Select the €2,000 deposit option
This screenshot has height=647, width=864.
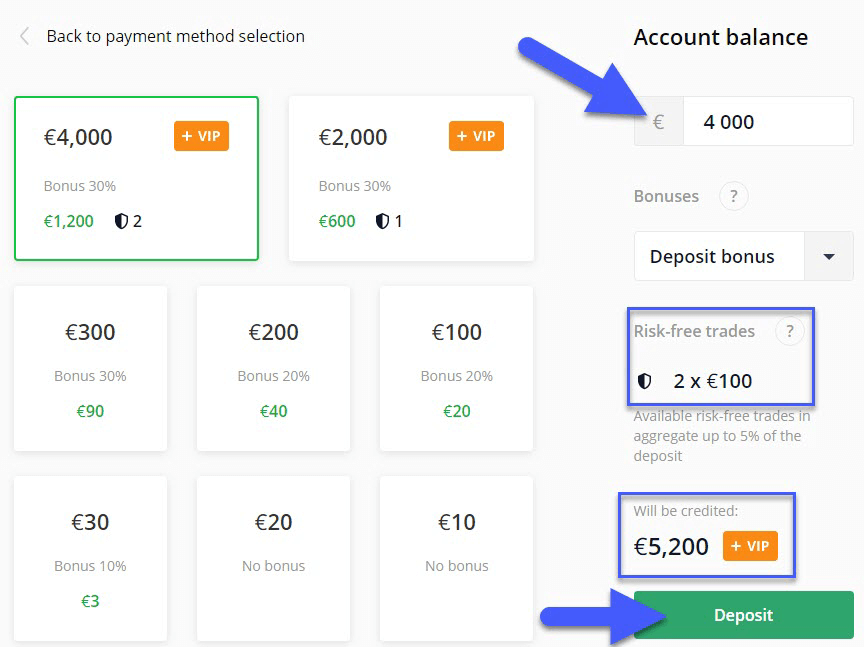click(x=411, y=178)
